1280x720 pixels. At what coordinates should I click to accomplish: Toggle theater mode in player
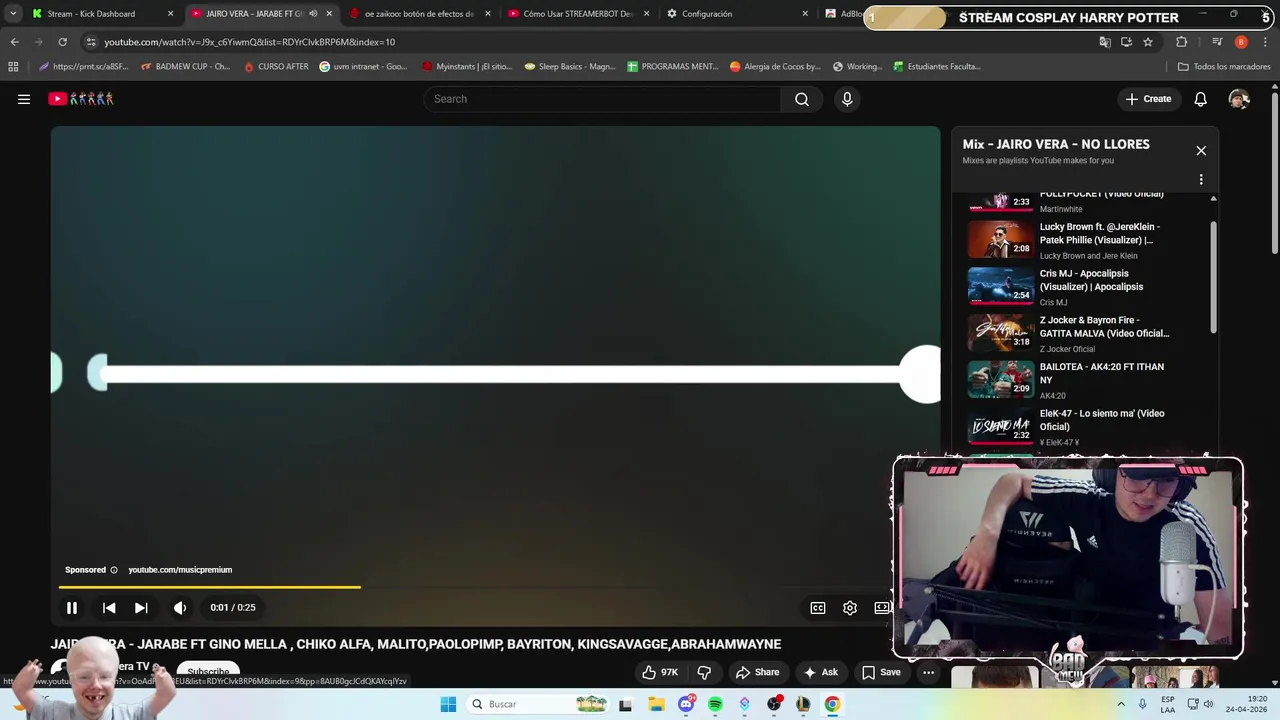click(x=882, y=607)
